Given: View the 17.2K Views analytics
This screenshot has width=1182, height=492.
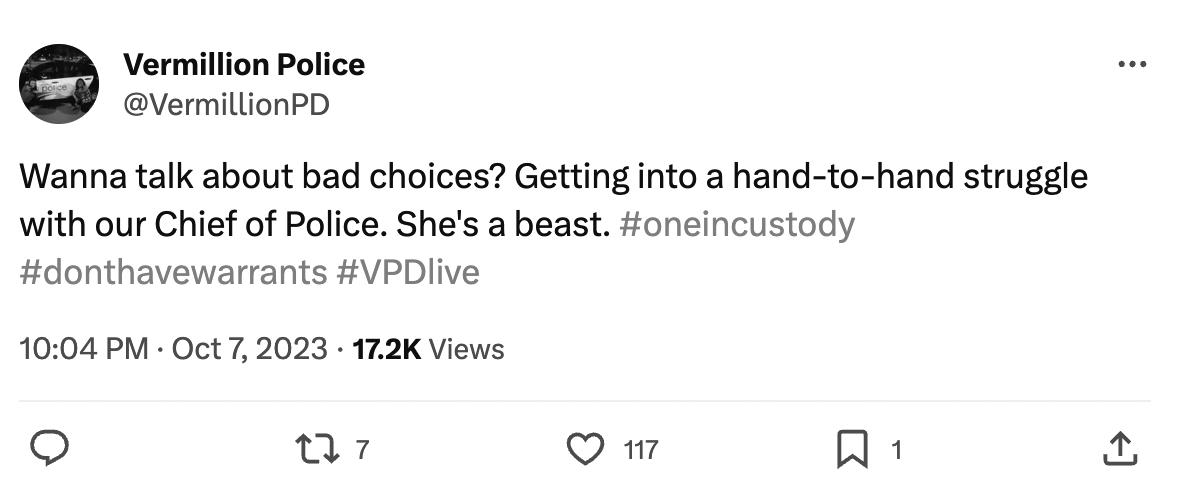Looking at the screenshot, I should 429,349.
